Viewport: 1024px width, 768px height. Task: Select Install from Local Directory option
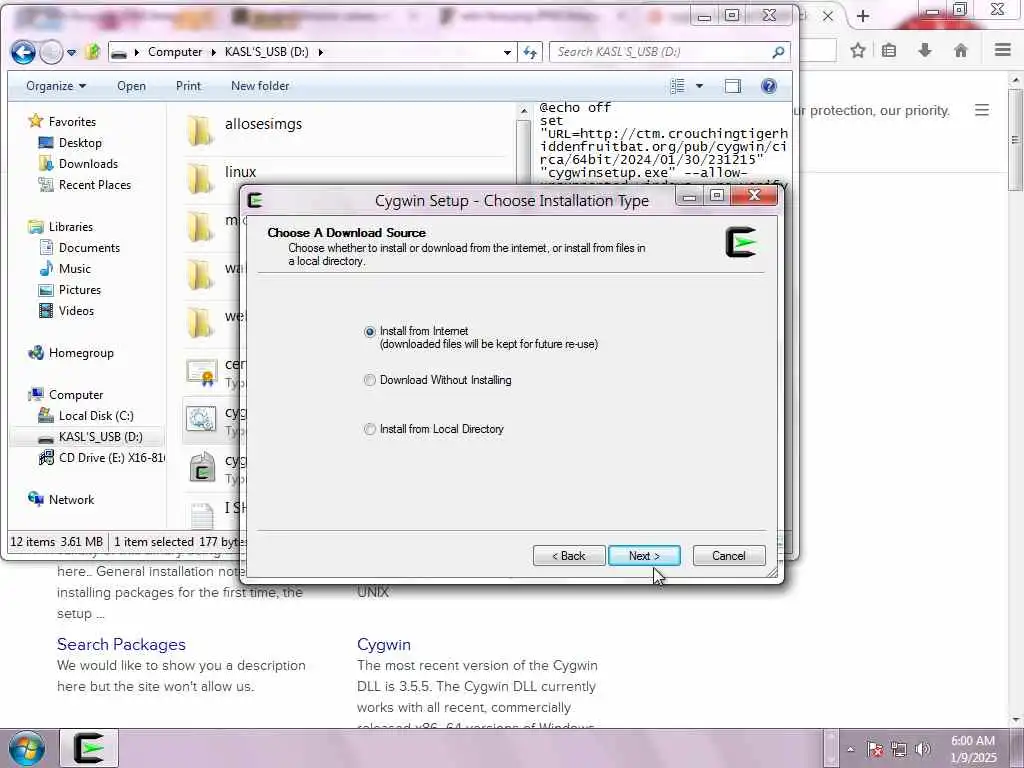(370, 429)
